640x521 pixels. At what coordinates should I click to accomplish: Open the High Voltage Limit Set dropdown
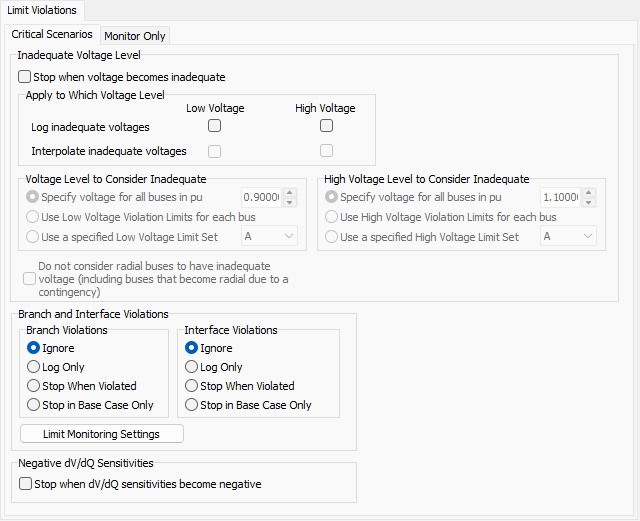(568, 236)
